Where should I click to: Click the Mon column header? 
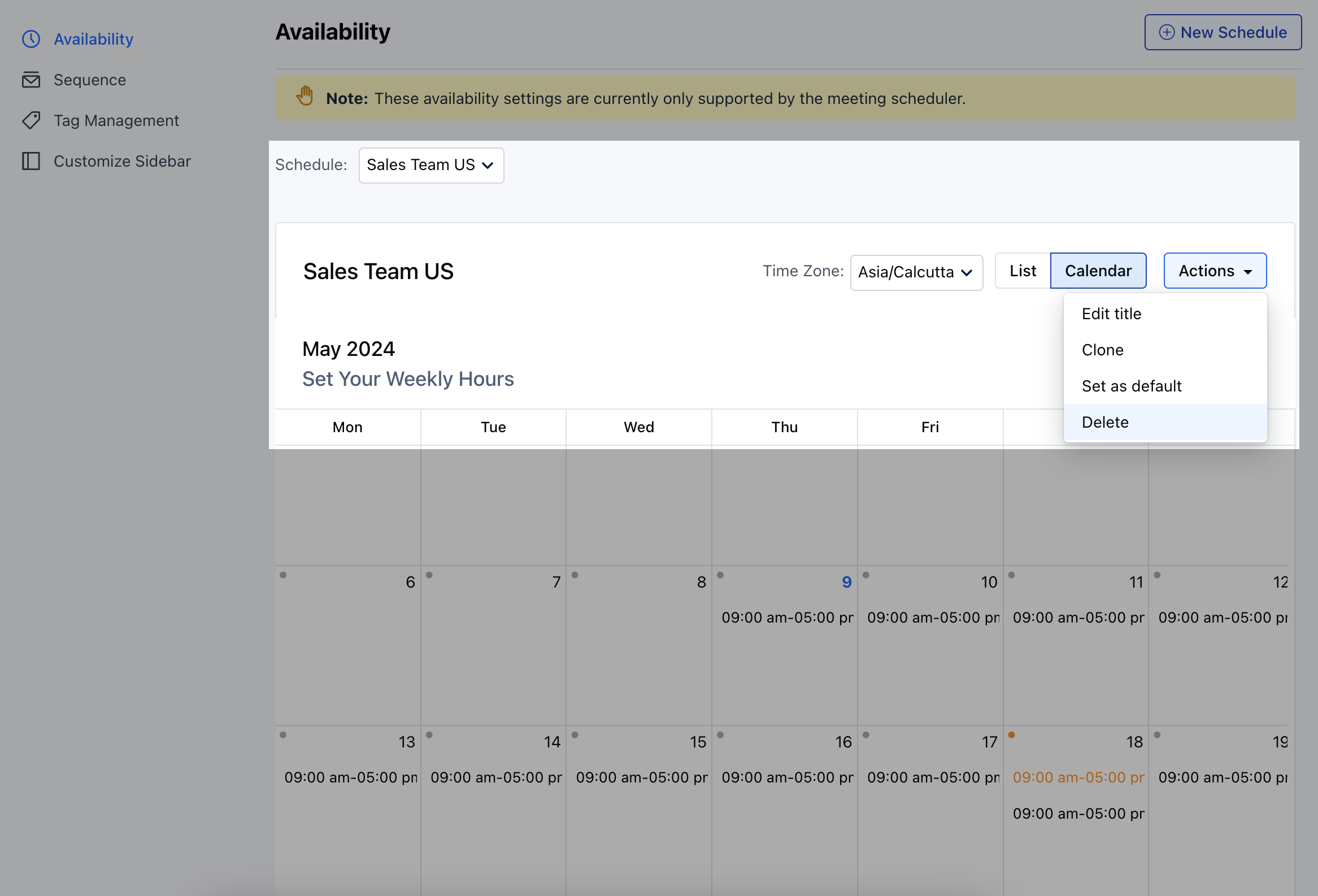pyautogui.click(x=347, y=427)
